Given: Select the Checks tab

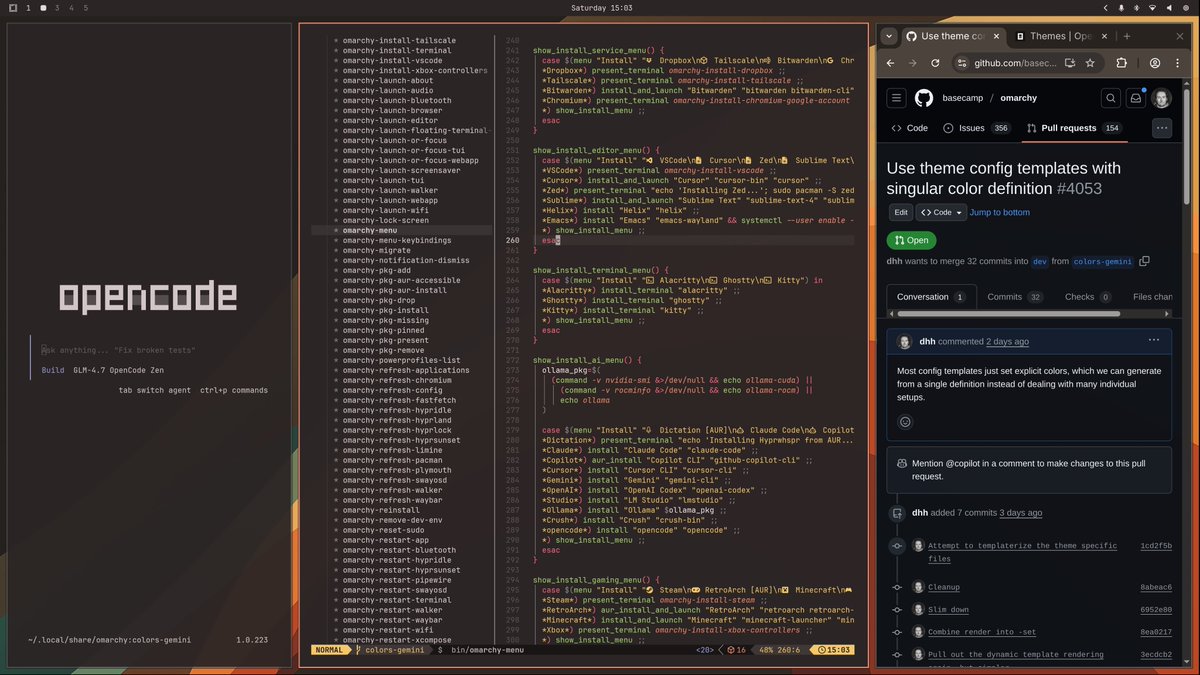Looking at the screenshot, I should pyautogui.click(x=1088, y=297).
